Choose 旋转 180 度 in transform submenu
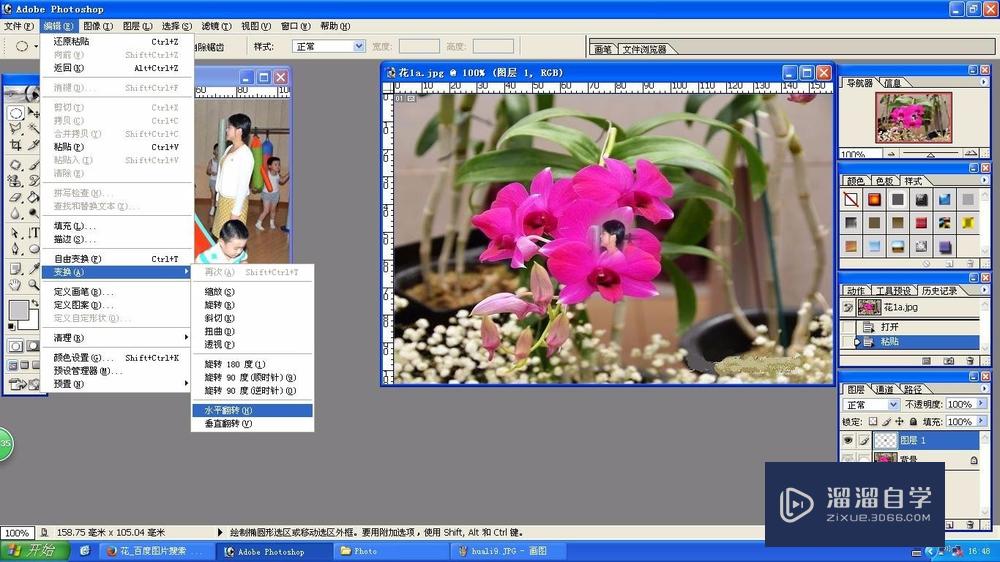Image resolution: width=1000 pixels, height=562 pixels. click(253, 364)
